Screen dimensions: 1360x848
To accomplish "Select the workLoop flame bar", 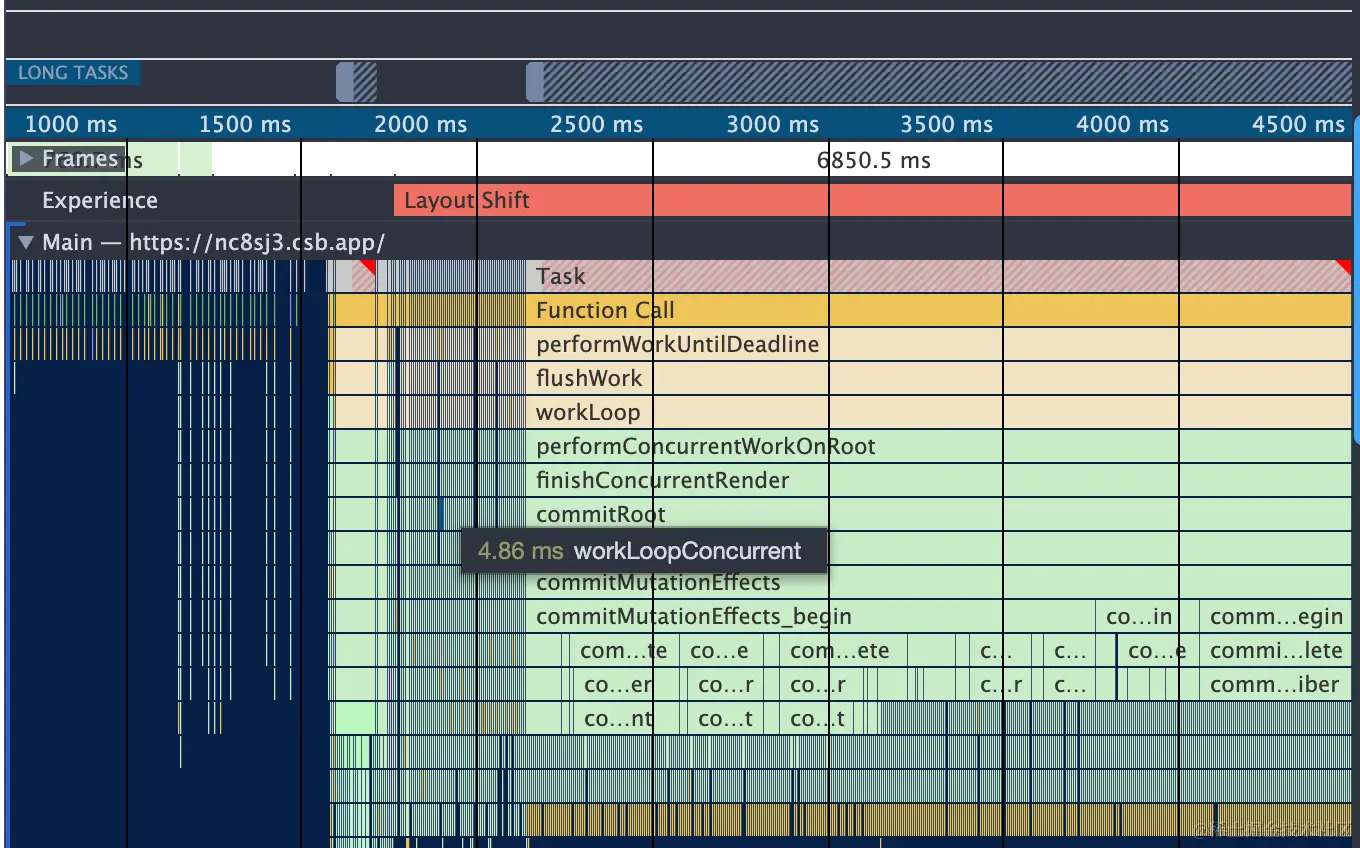I will (x=939, y=412).
